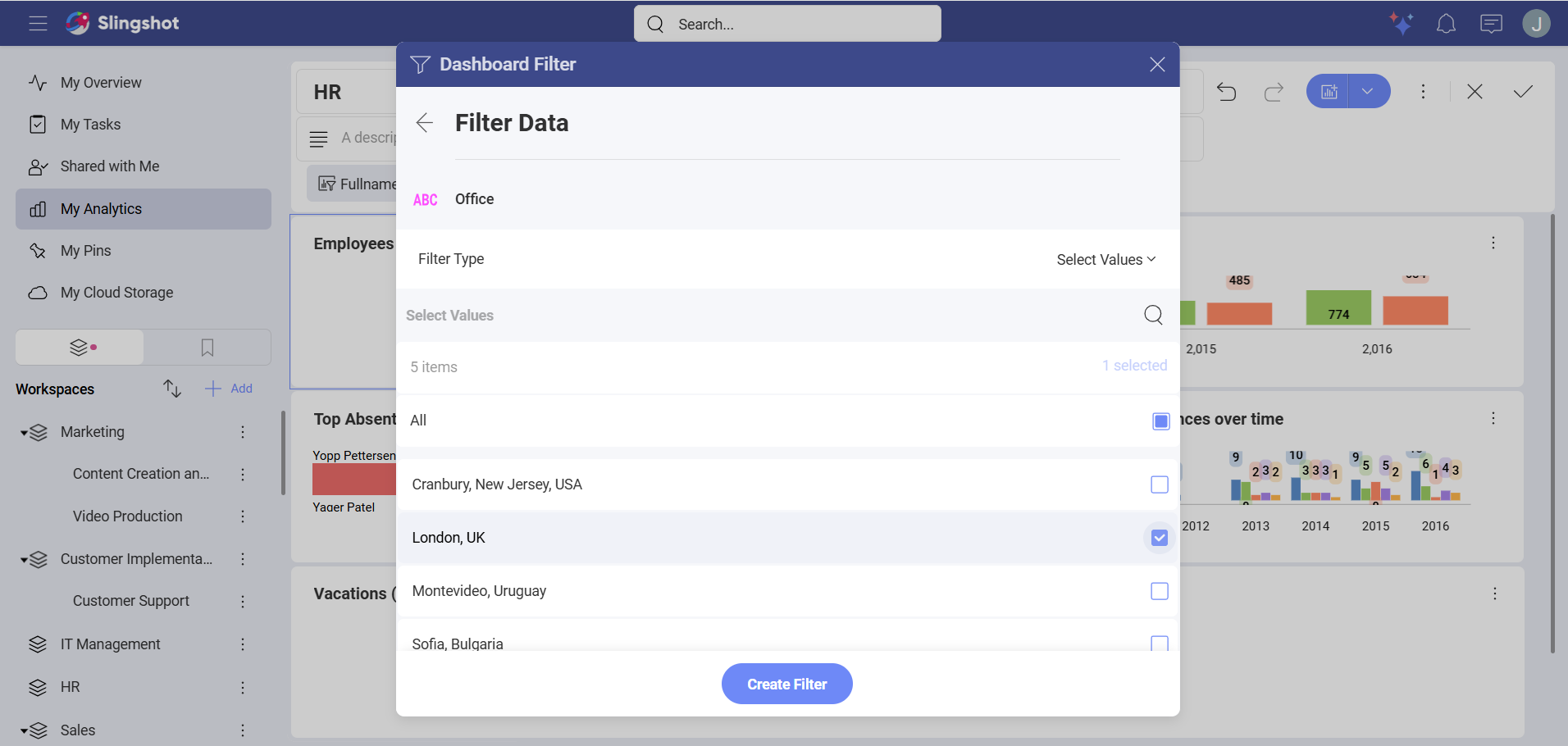This screenshot has height=746, width=1568.
Task: Open Shared with Me
Action: click(144, 166)
